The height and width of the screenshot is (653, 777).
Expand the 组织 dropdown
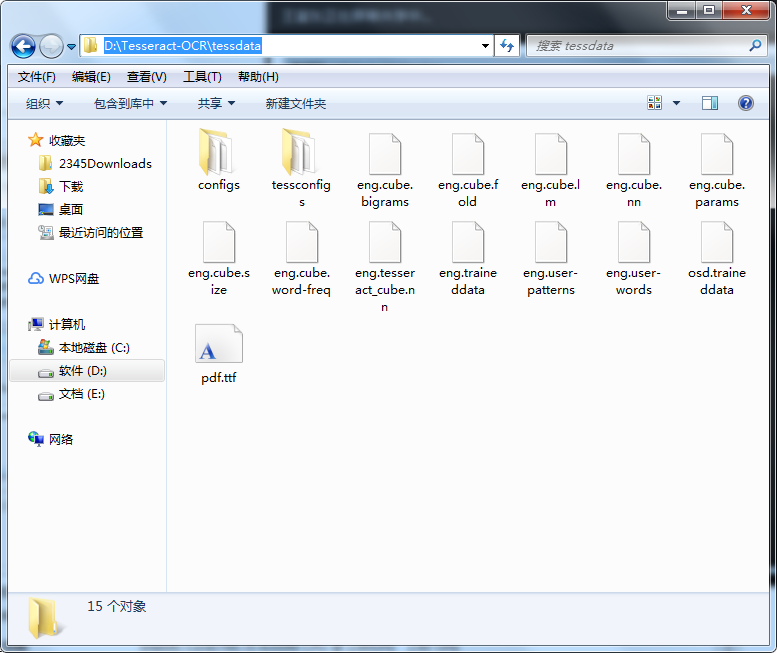click(x=44, y=104)
